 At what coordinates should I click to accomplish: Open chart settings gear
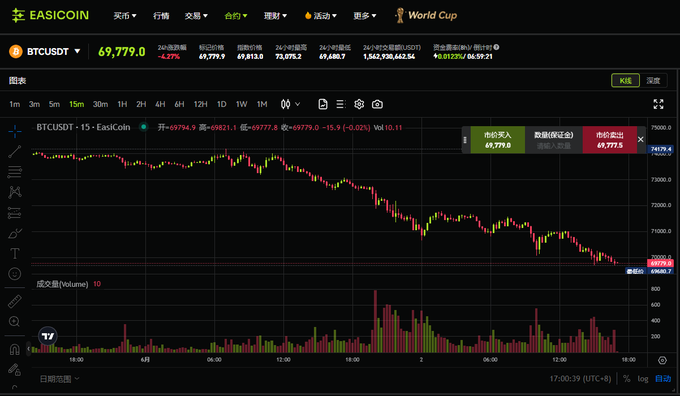359,104
